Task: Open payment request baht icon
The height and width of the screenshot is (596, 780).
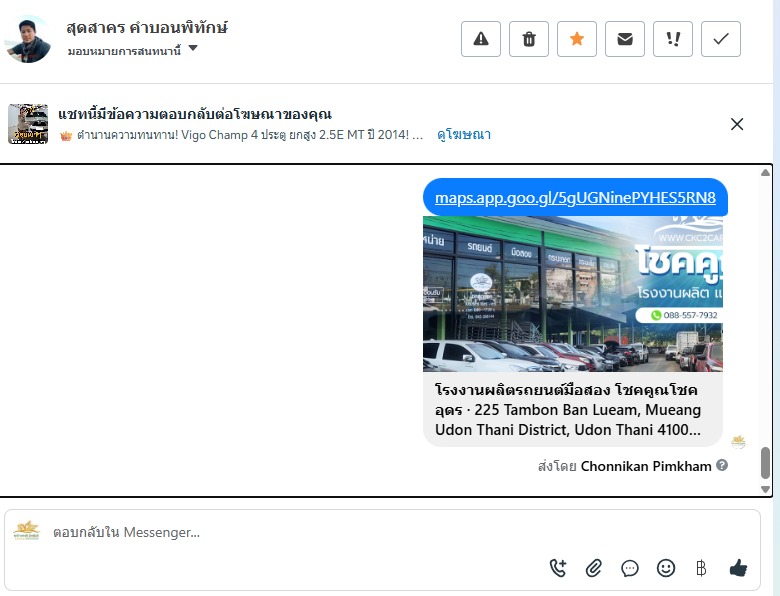Action: tap(701, 568)
